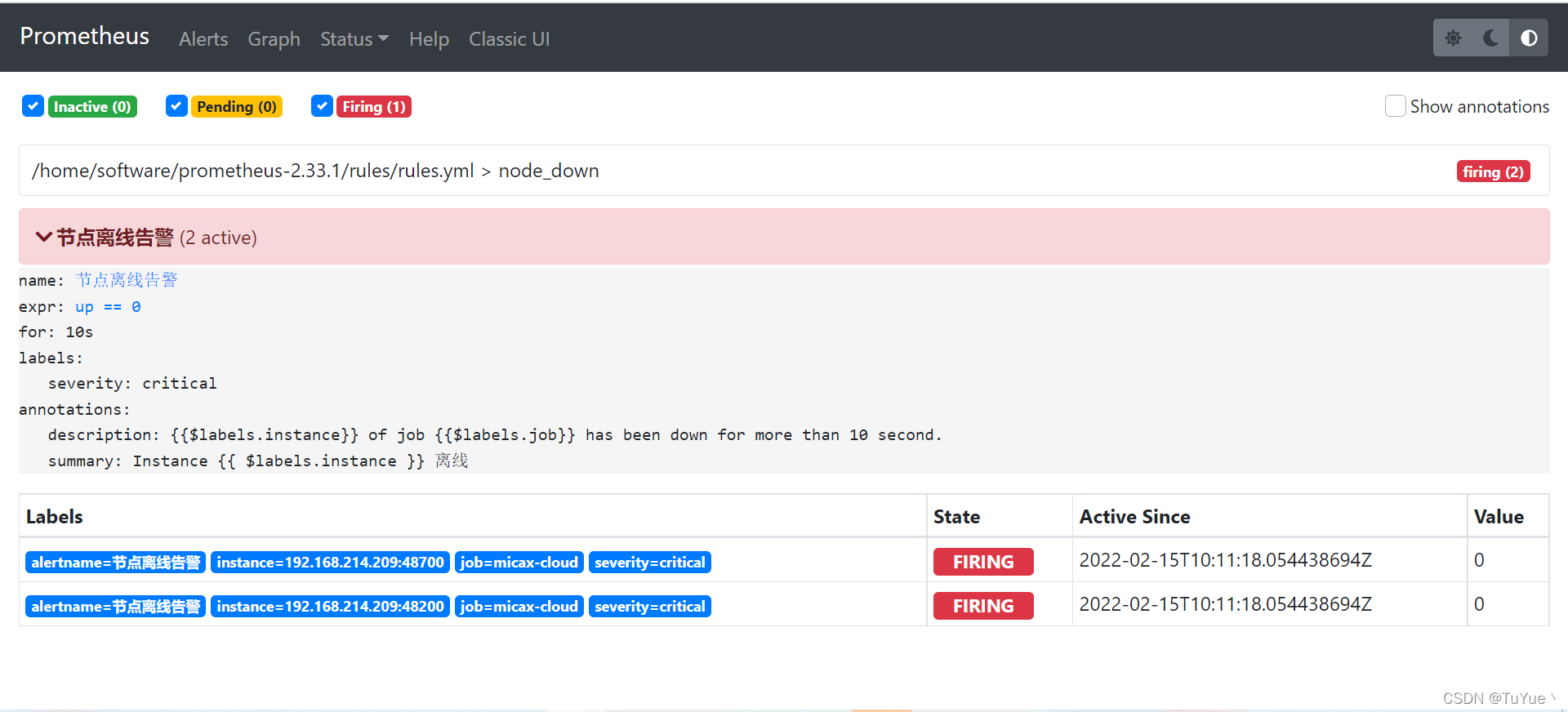Select auto contrast theme icon
1568x712 pixels.
1529,38
